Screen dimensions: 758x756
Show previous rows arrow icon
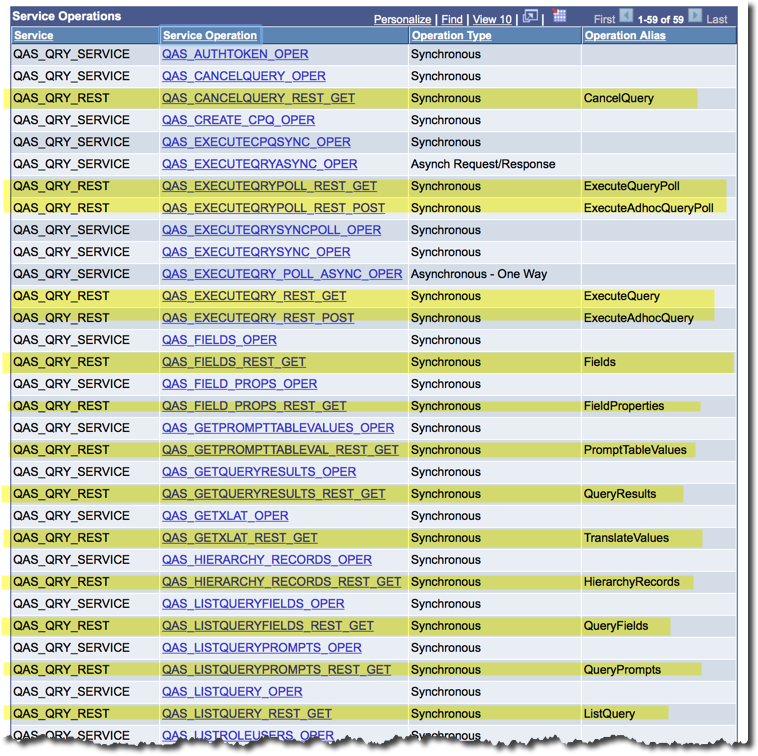(x=626, y=16)
